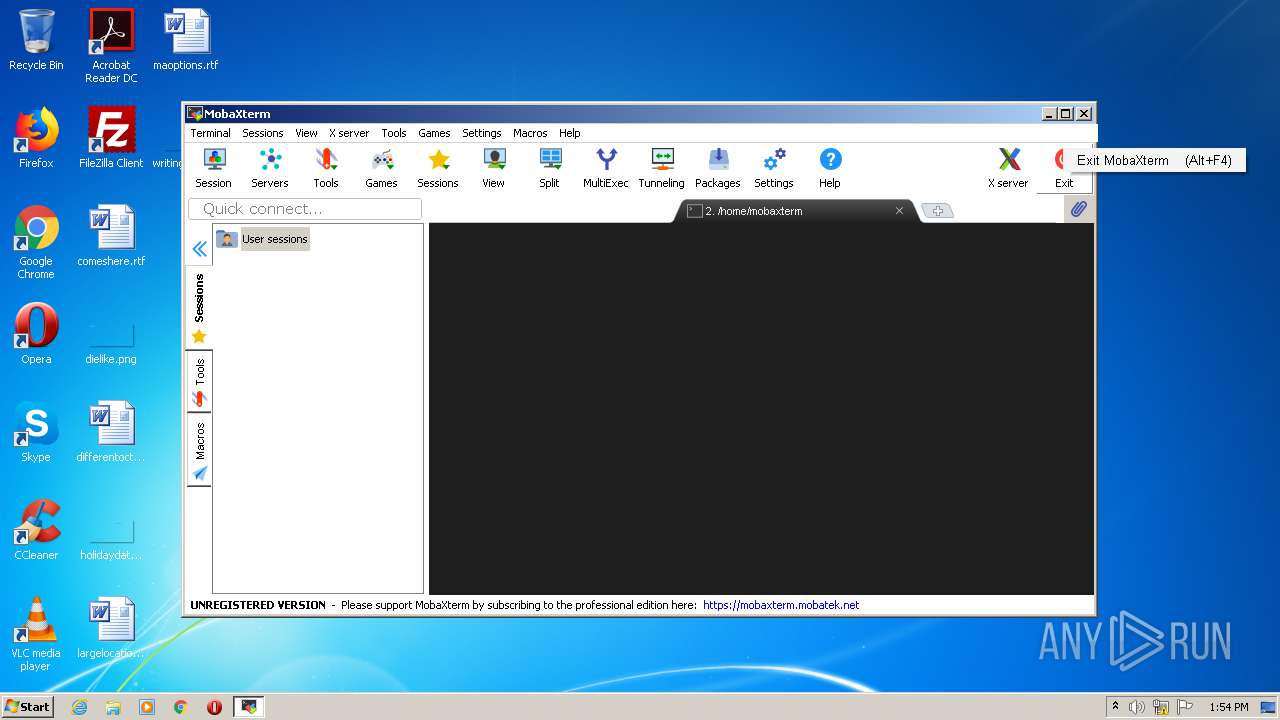Open the FileZilla Client desktop shortcut
The image size is (1280, 720).
pos(111,138)
